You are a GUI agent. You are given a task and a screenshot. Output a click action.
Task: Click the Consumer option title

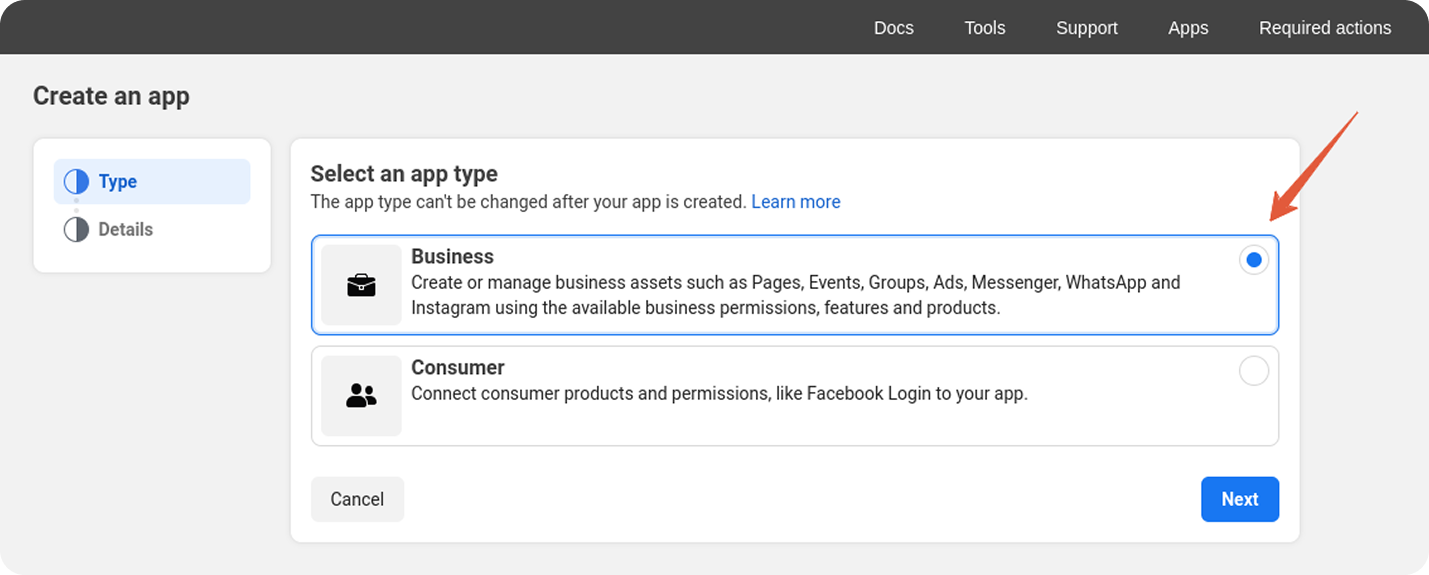pyautogui.click(x=458, y=368)
